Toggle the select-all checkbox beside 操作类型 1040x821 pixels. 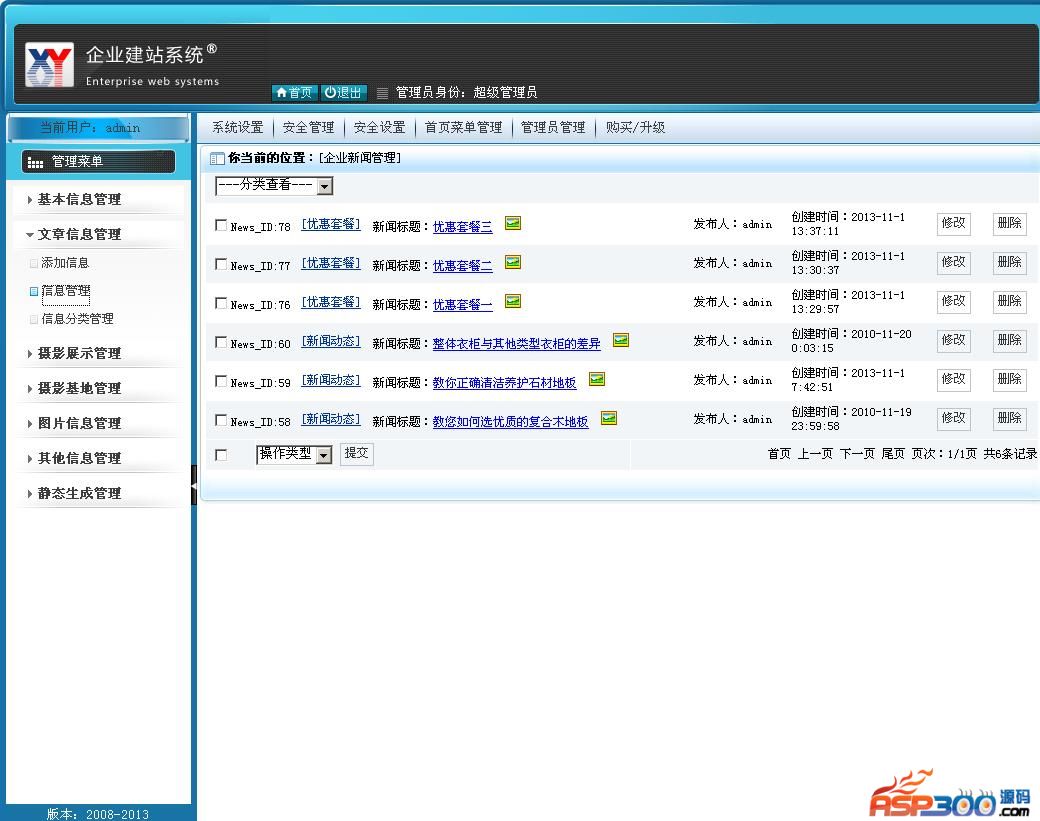tap(221, 455)
